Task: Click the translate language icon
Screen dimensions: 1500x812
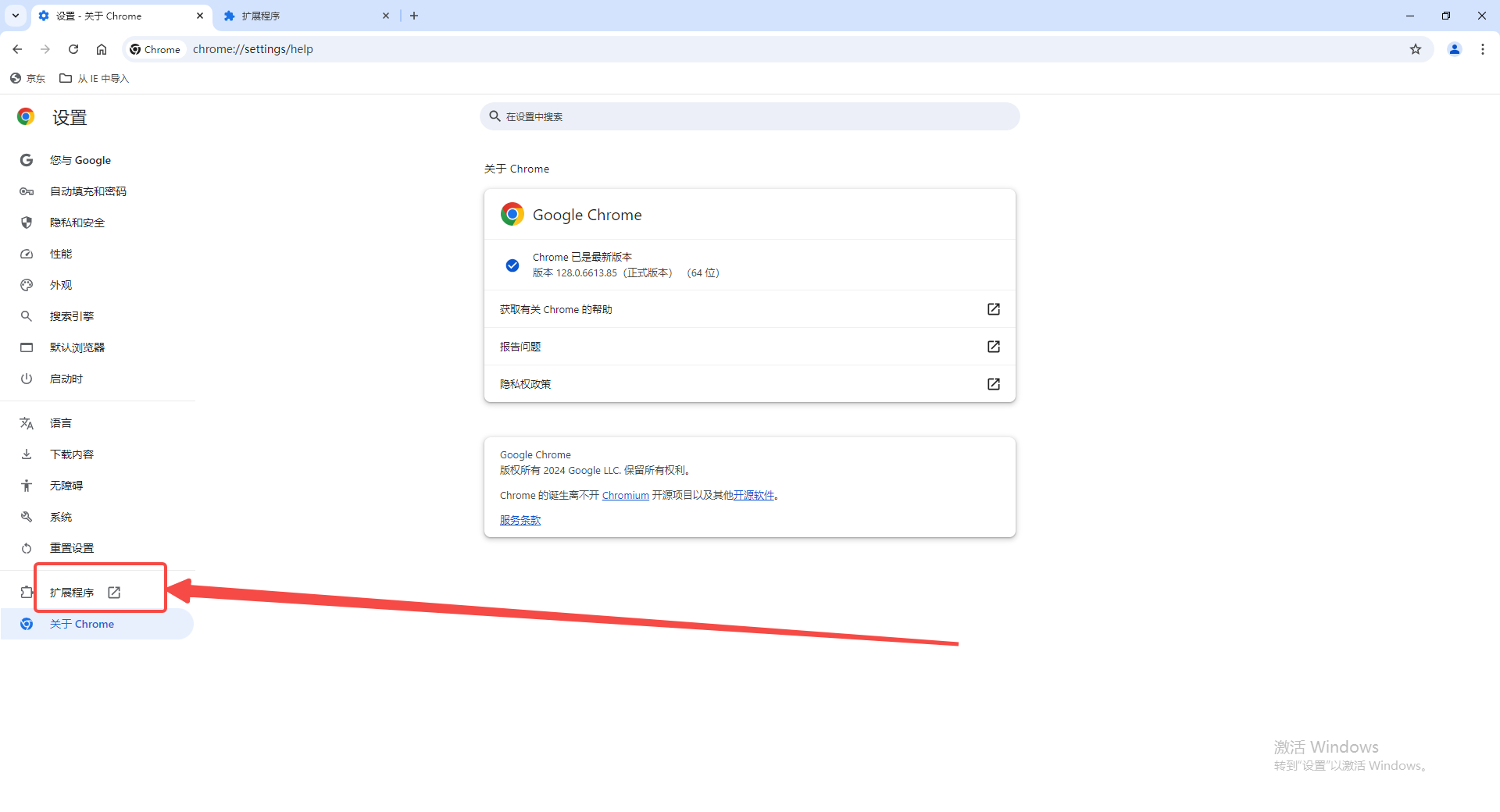Action: pyautogui.click(x=27, y=423)
